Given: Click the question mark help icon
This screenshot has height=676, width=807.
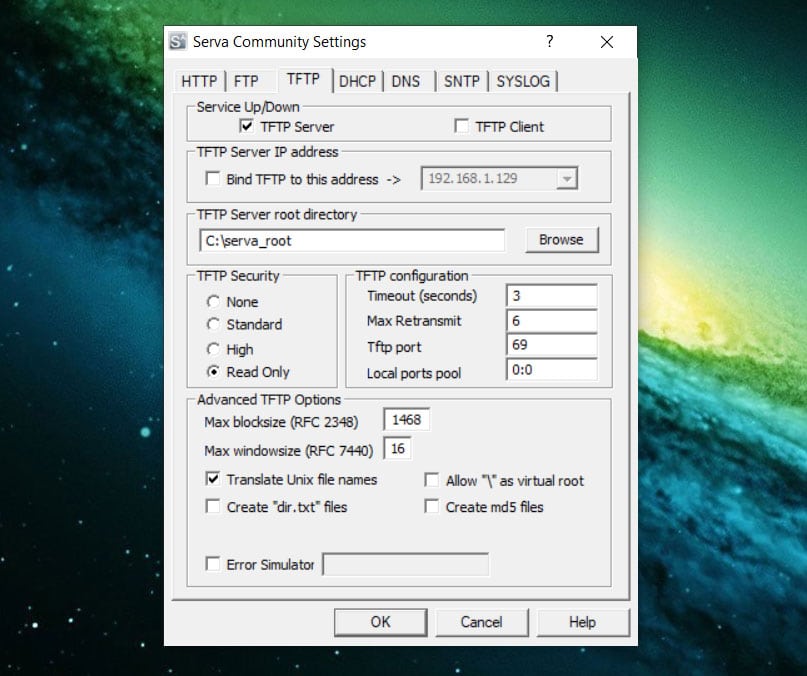Looking at the screenshot, I should [x=550, y=41].
